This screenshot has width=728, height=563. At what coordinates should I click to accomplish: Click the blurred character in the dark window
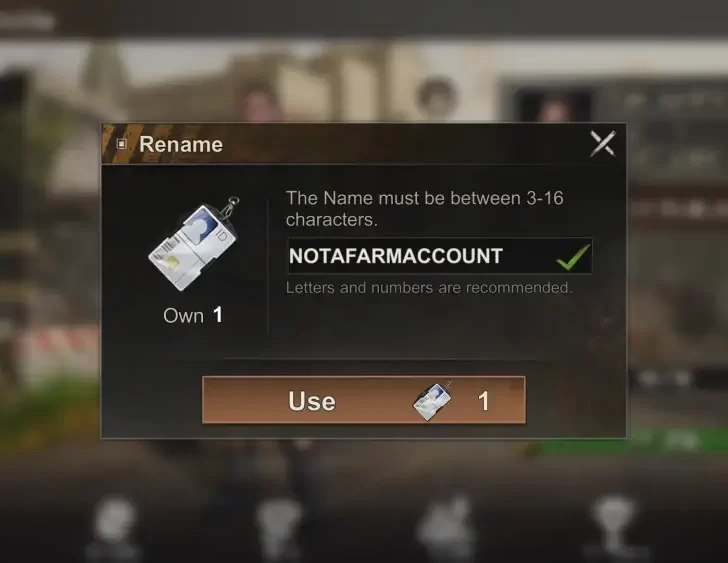pyautogui.click(x=553, y=110)
